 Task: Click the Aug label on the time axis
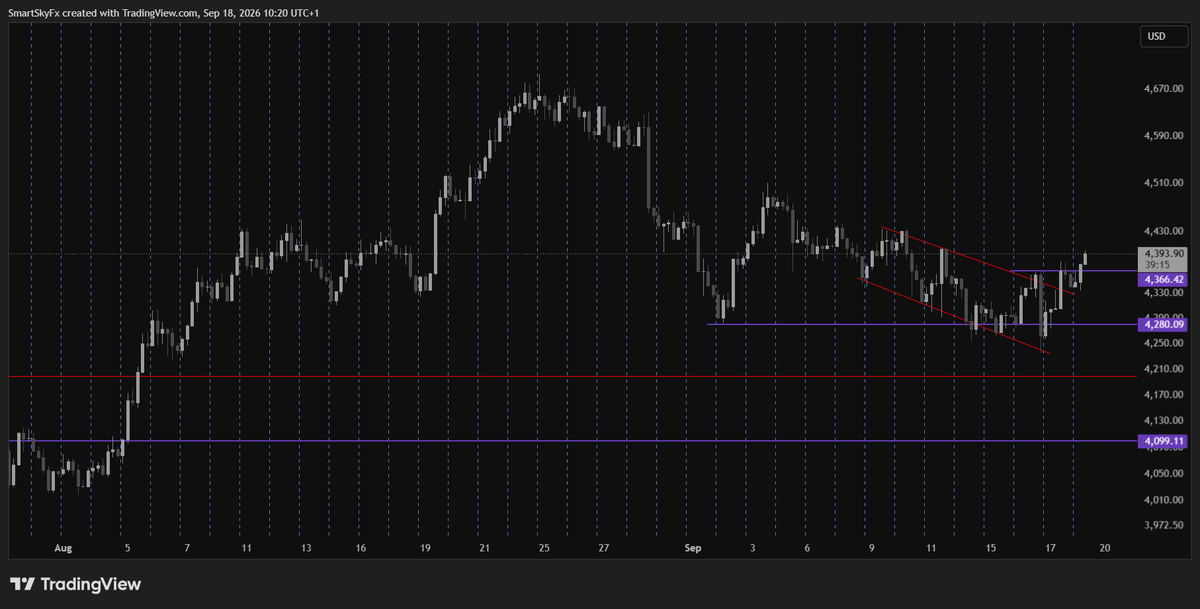point(64,549)
